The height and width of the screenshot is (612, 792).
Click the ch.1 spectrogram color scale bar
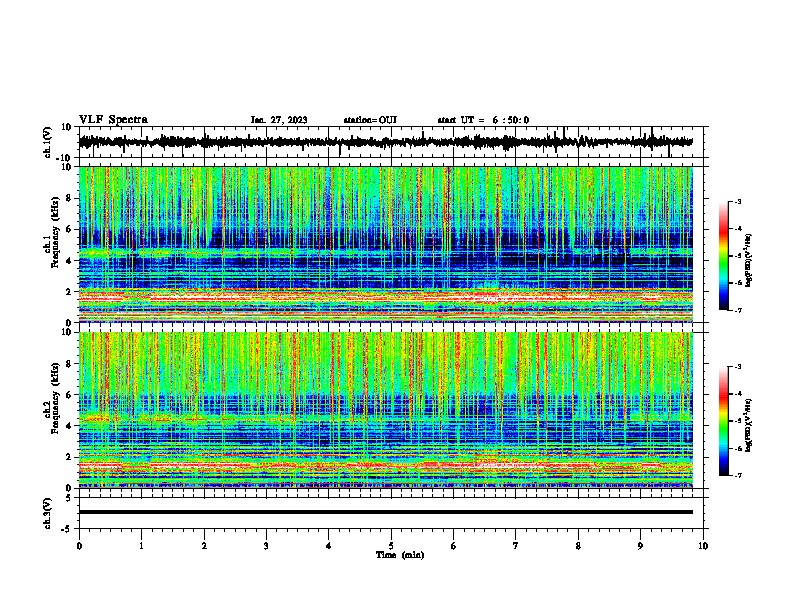pos(723,256)
